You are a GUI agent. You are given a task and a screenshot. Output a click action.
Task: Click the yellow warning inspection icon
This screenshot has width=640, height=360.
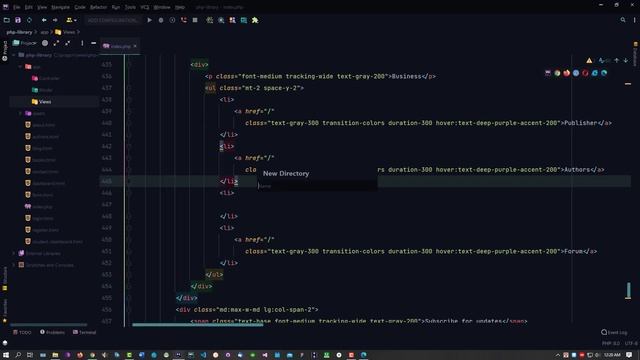589,60
